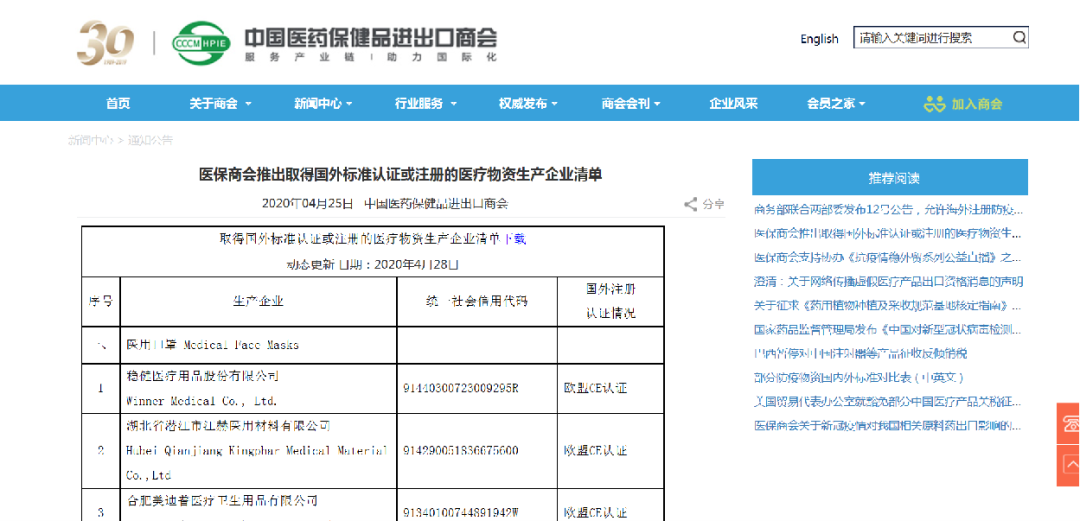1080x521 pixels.
Task: Click the 下载 link in table header
Action: 515,239
